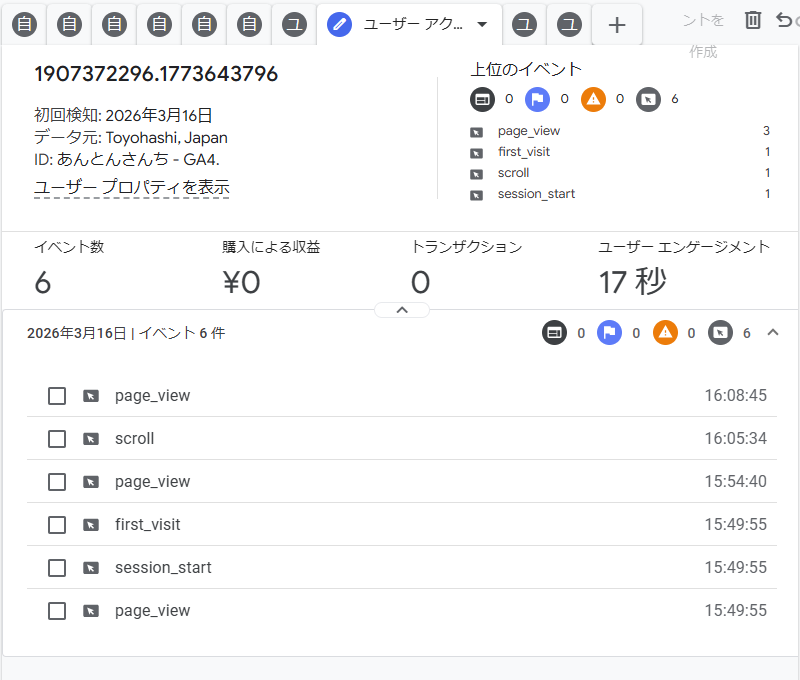Click the trash delete icon
This screenshot has height=680, width=800.
pos(753,20)
